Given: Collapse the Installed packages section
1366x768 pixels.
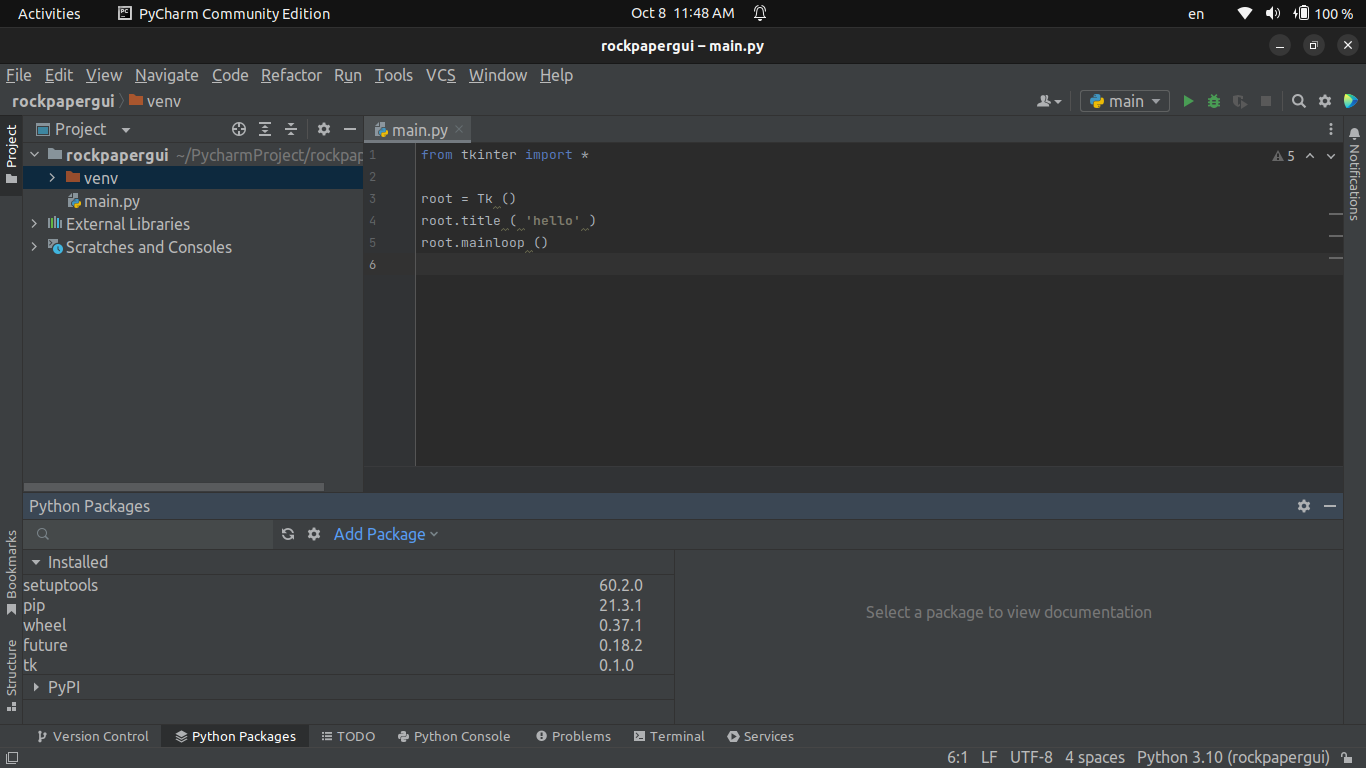Looking at the screenshot, I should tap(36, 562).
